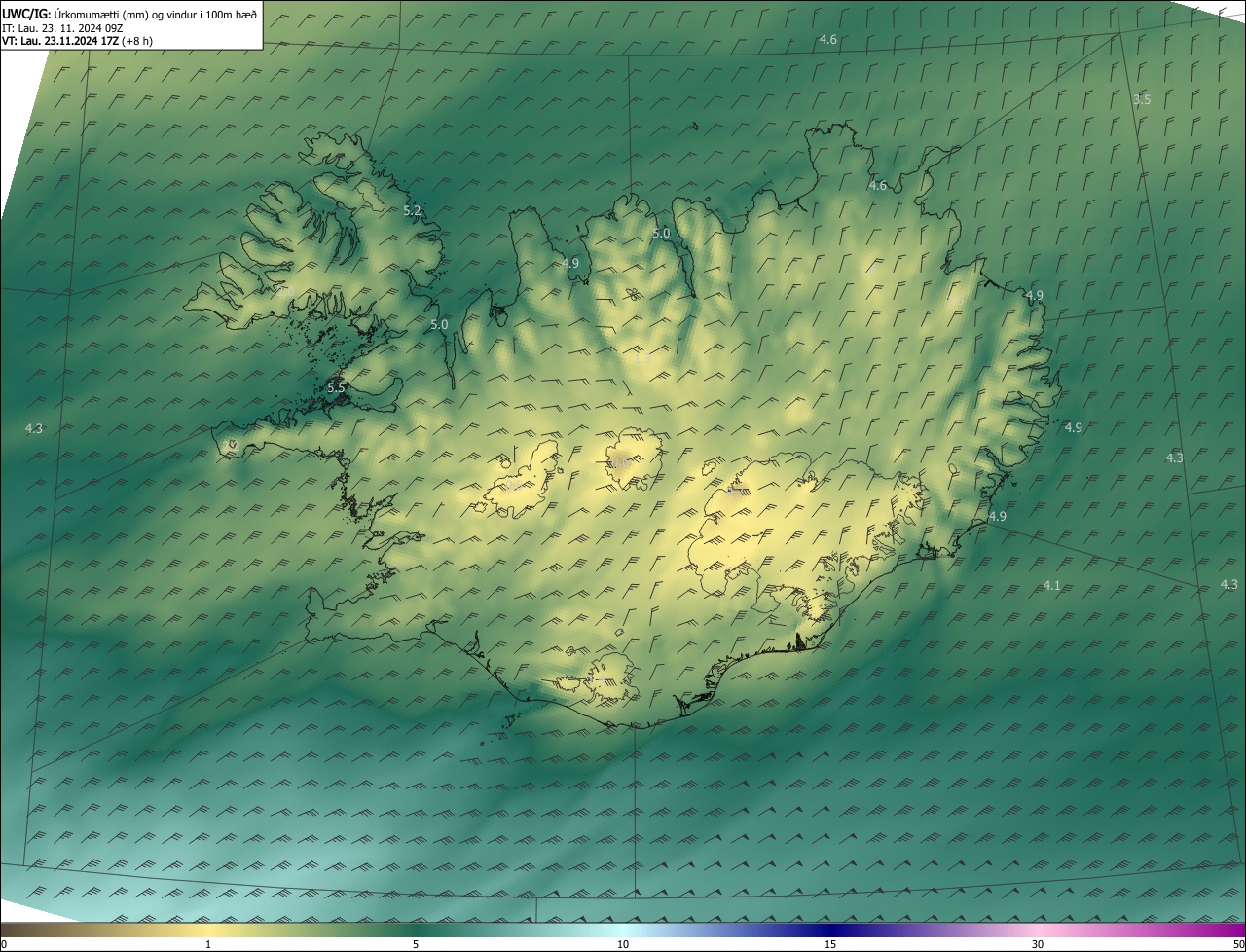
Task: Click the 5.5 value label on the map
Action: [x=336, y=387]
